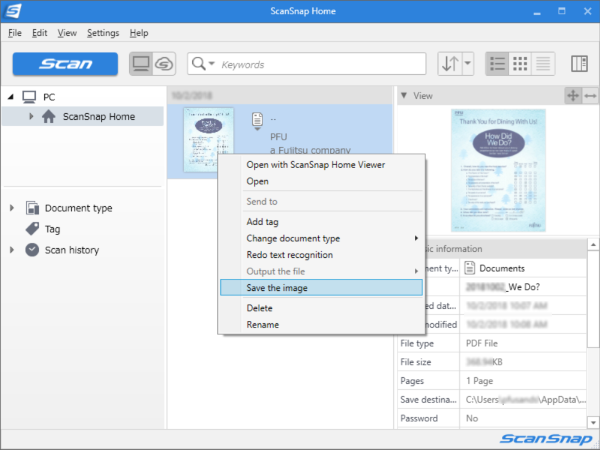Click the Scan history checkmark icon
This screenshot has width=600, height=450.
coord(32,250)
